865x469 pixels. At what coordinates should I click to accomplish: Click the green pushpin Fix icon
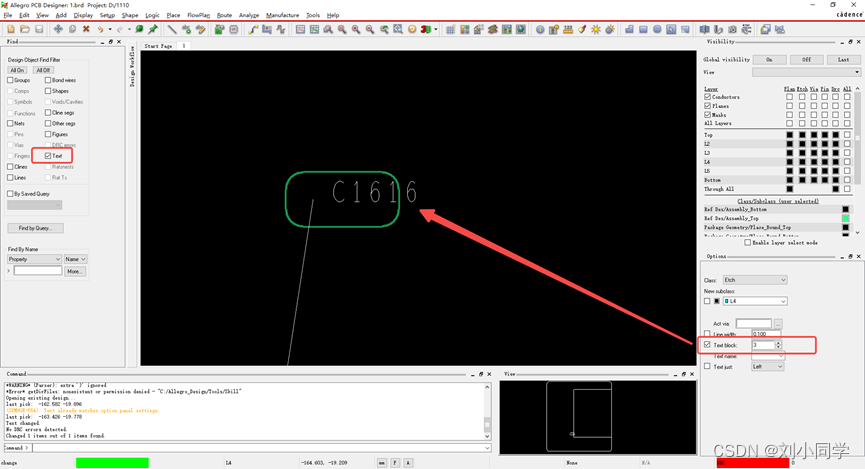coord(153,29)
